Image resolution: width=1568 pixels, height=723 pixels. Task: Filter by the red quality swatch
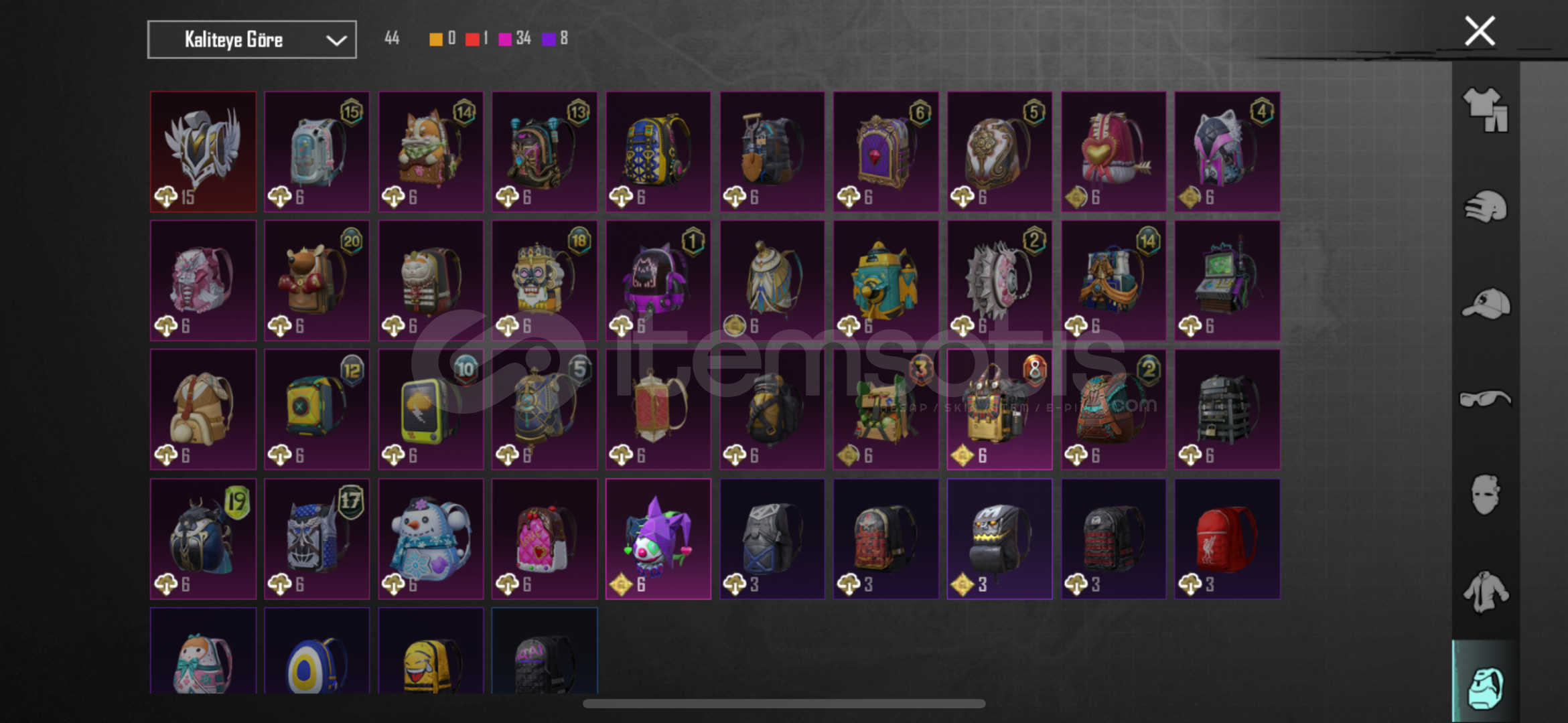pyautogui.click(x=472, y=39)
